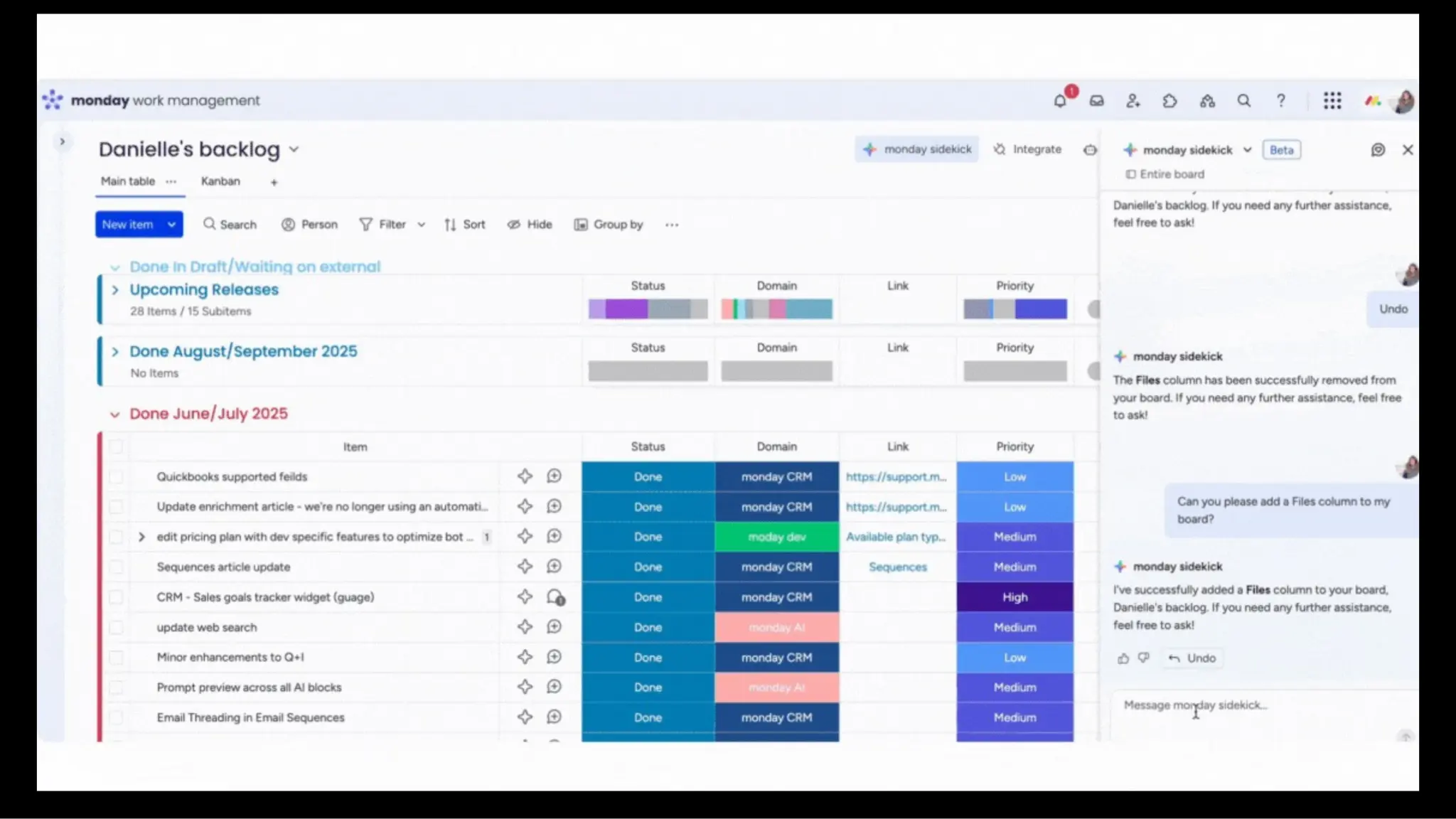Open the help question mark icon
The width and height of the screenshot is (1456, 819).
pyautogui.click(x=1280, y=101)
